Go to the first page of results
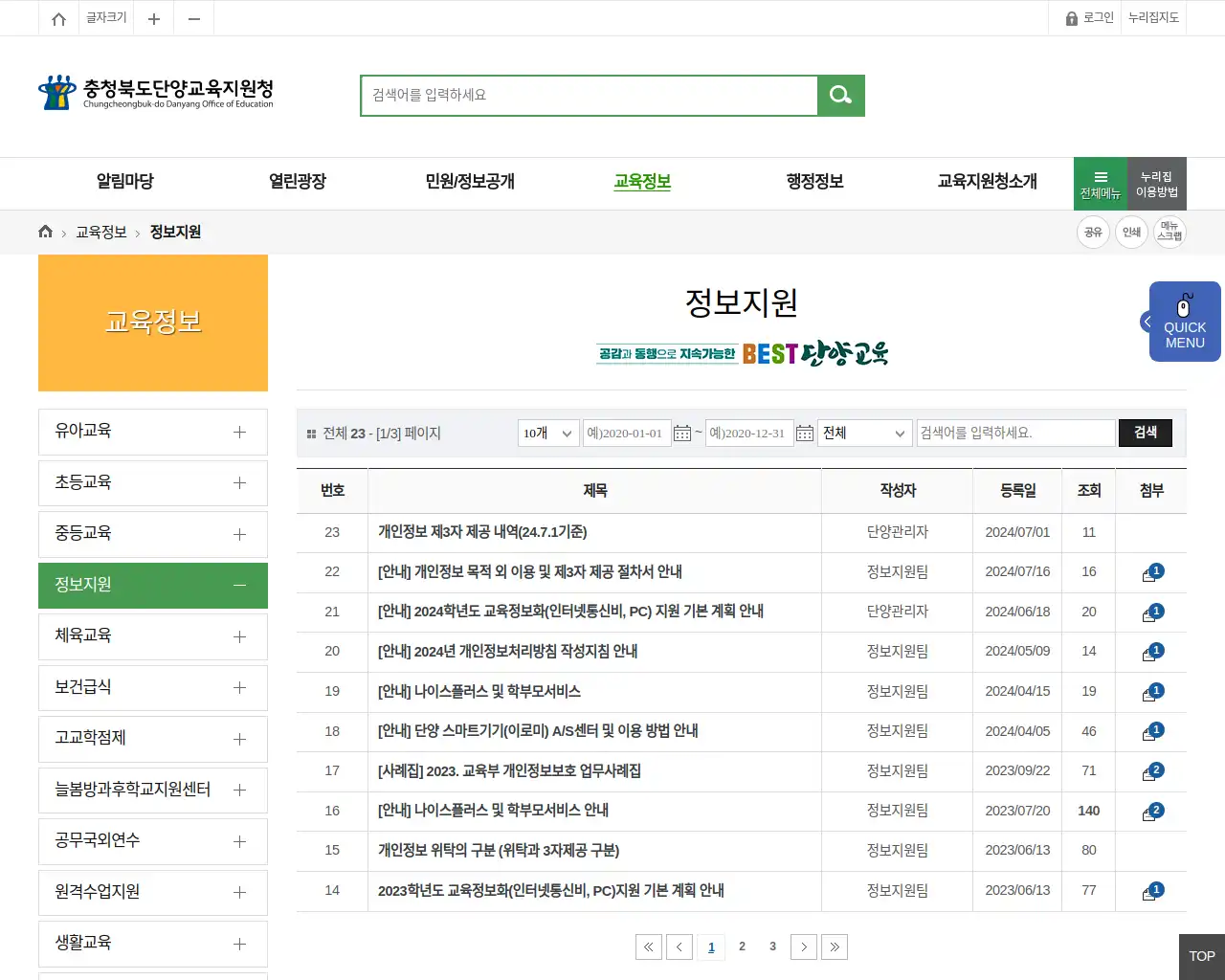 [648, 947]
